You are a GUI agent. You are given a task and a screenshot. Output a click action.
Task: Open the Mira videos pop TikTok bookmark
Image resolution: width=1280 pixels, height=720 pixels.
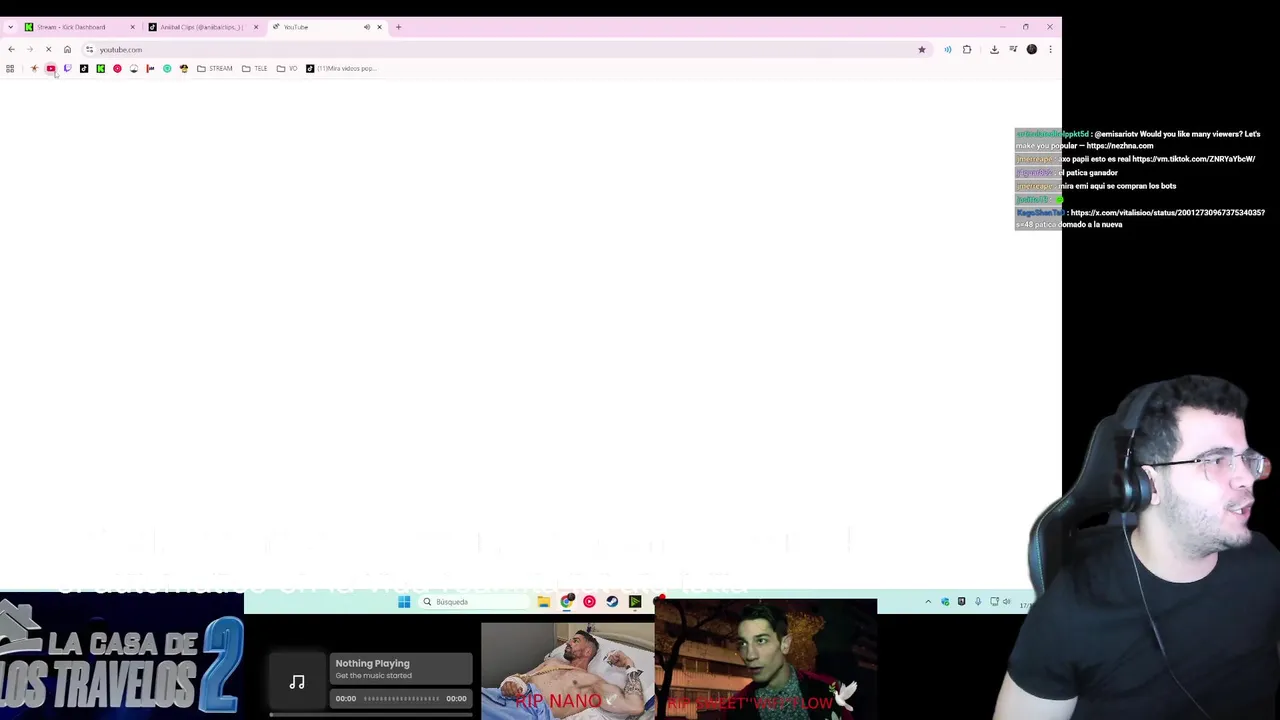(x=341, y=68)
